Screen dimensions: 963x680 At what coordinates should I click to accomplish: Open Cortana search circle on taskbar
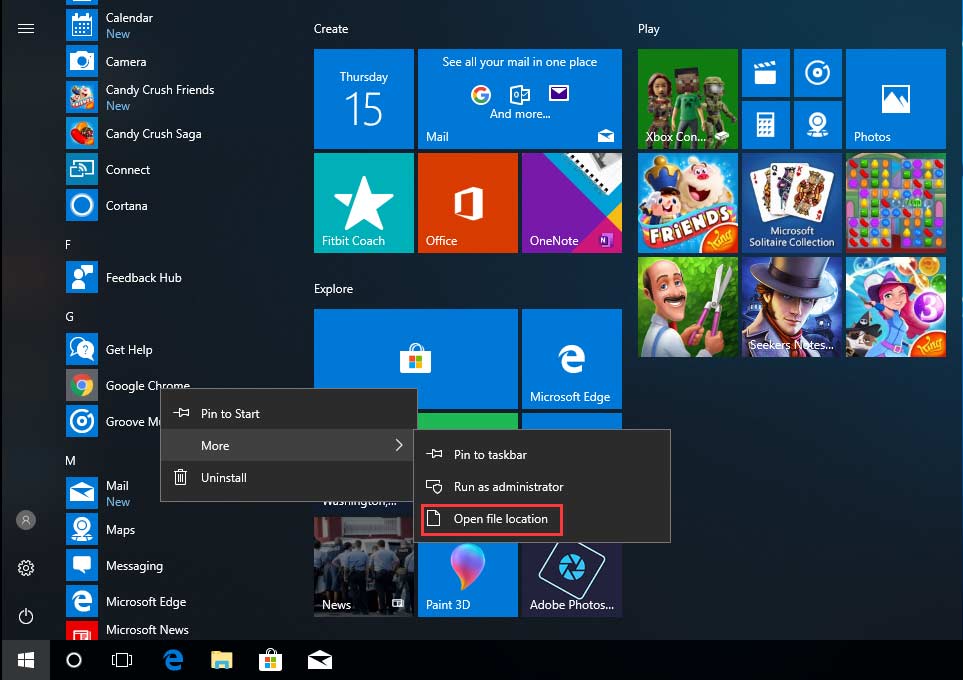pyautogui.click(x=74, y=660)
